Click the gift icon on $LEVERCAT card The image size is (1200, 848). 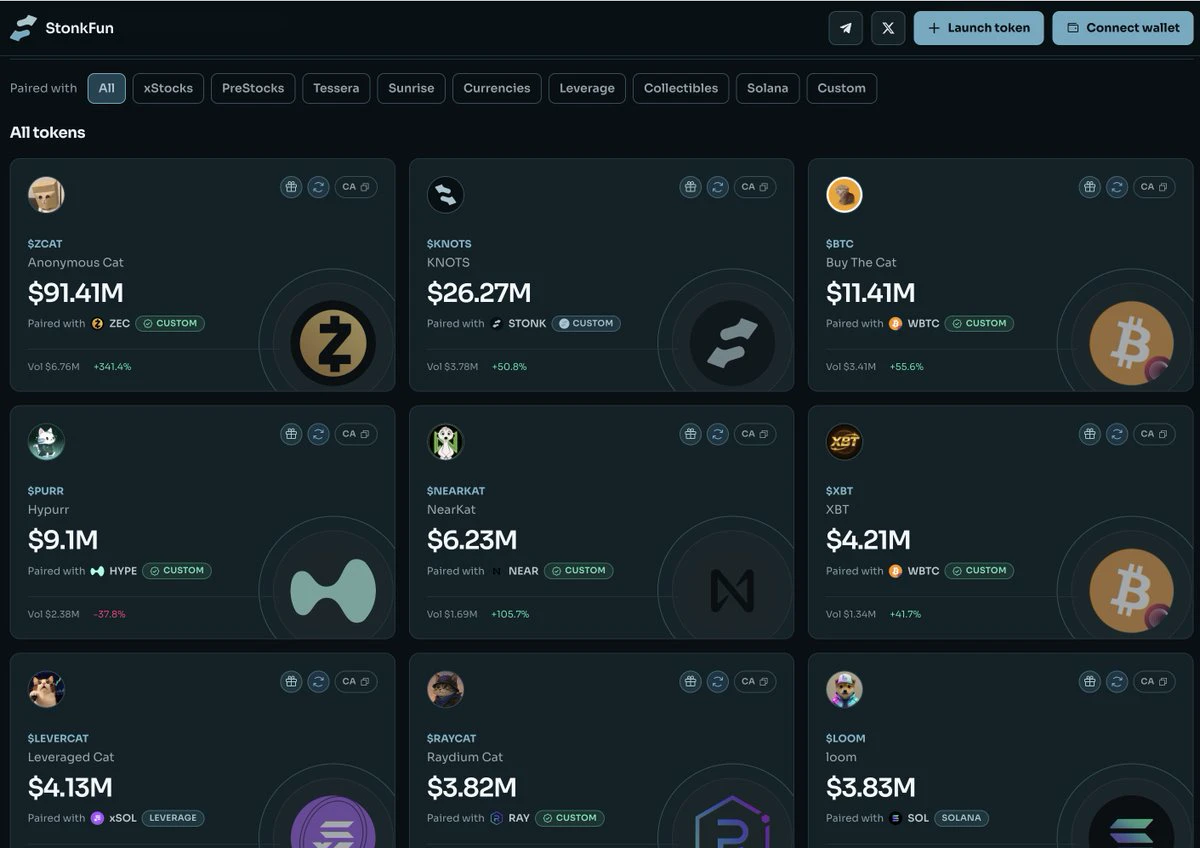click(291, 681)
